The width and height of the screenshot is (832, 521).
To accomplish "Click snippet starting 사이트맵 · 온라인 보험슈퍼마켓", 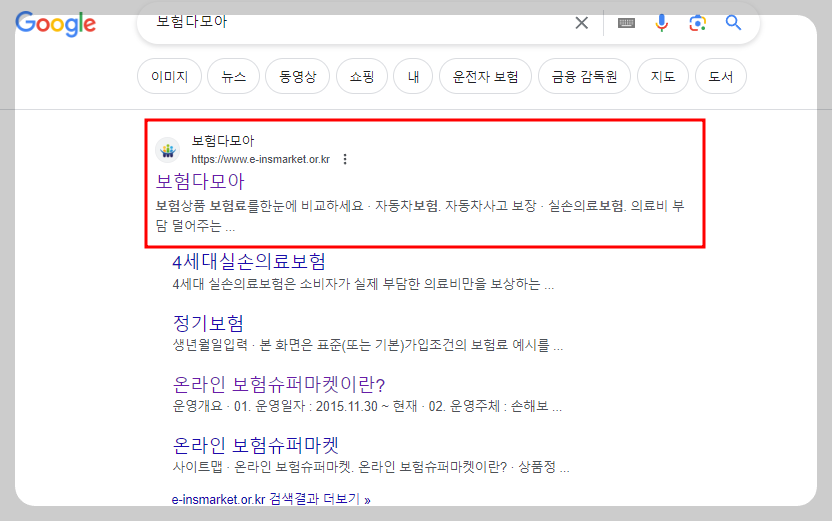I will [x=371, y=467].
